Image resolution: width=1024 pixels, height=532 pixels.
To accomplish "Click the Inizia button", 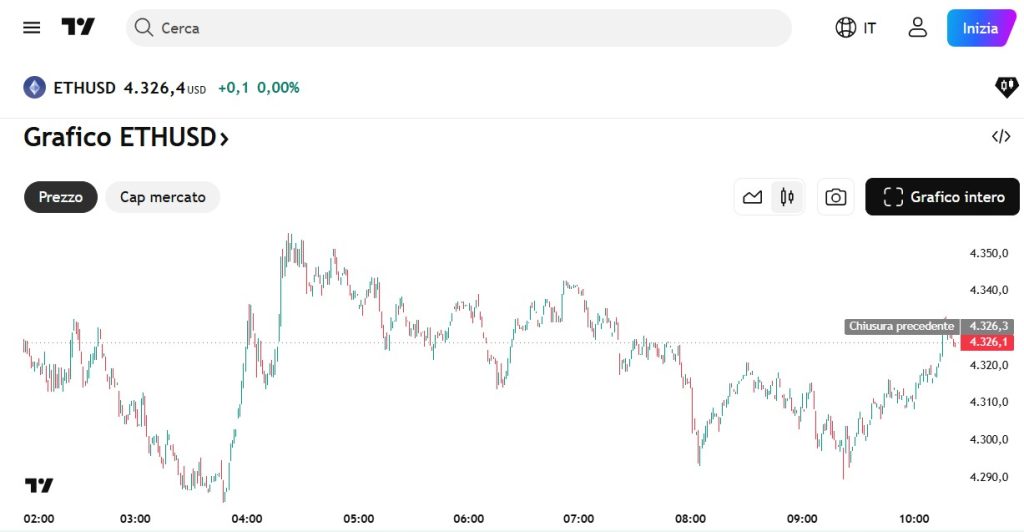I will (x=980, y=28).
